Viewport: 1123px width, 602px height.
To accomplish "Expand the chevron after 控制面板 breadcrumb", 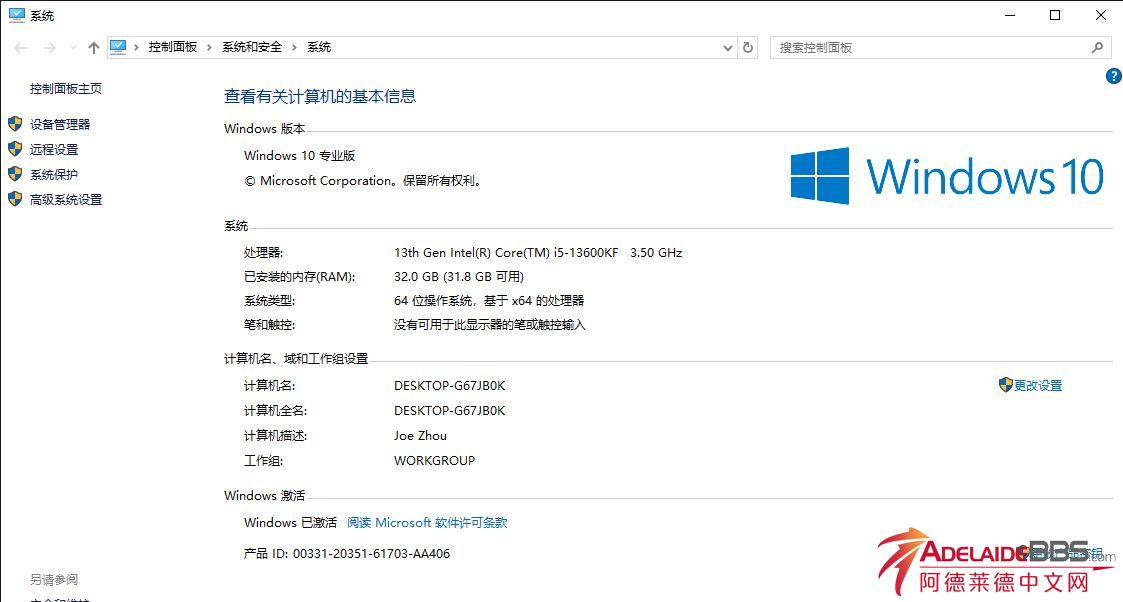I will click(x=209, y=47).
